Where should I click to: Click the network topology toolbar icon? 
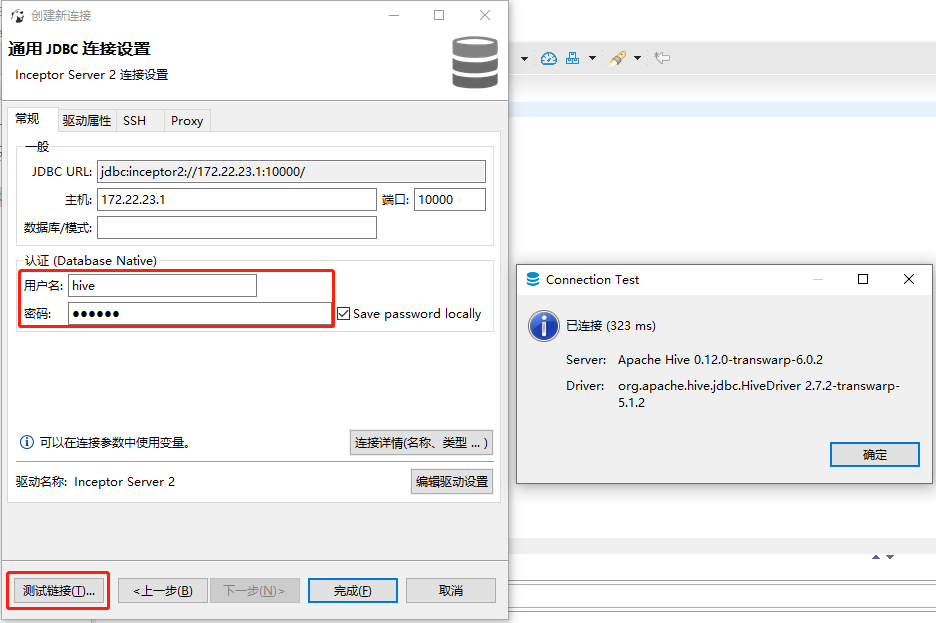(x=571, y=58)
